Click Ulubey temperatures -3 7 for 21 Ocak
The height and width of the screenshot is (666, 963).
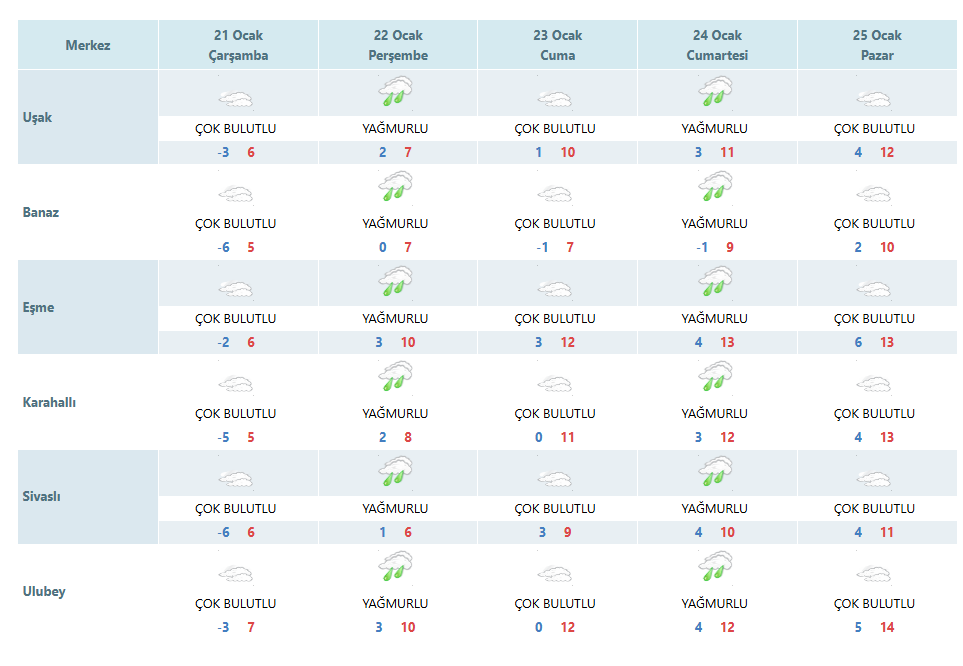click(x=236, y=627)
